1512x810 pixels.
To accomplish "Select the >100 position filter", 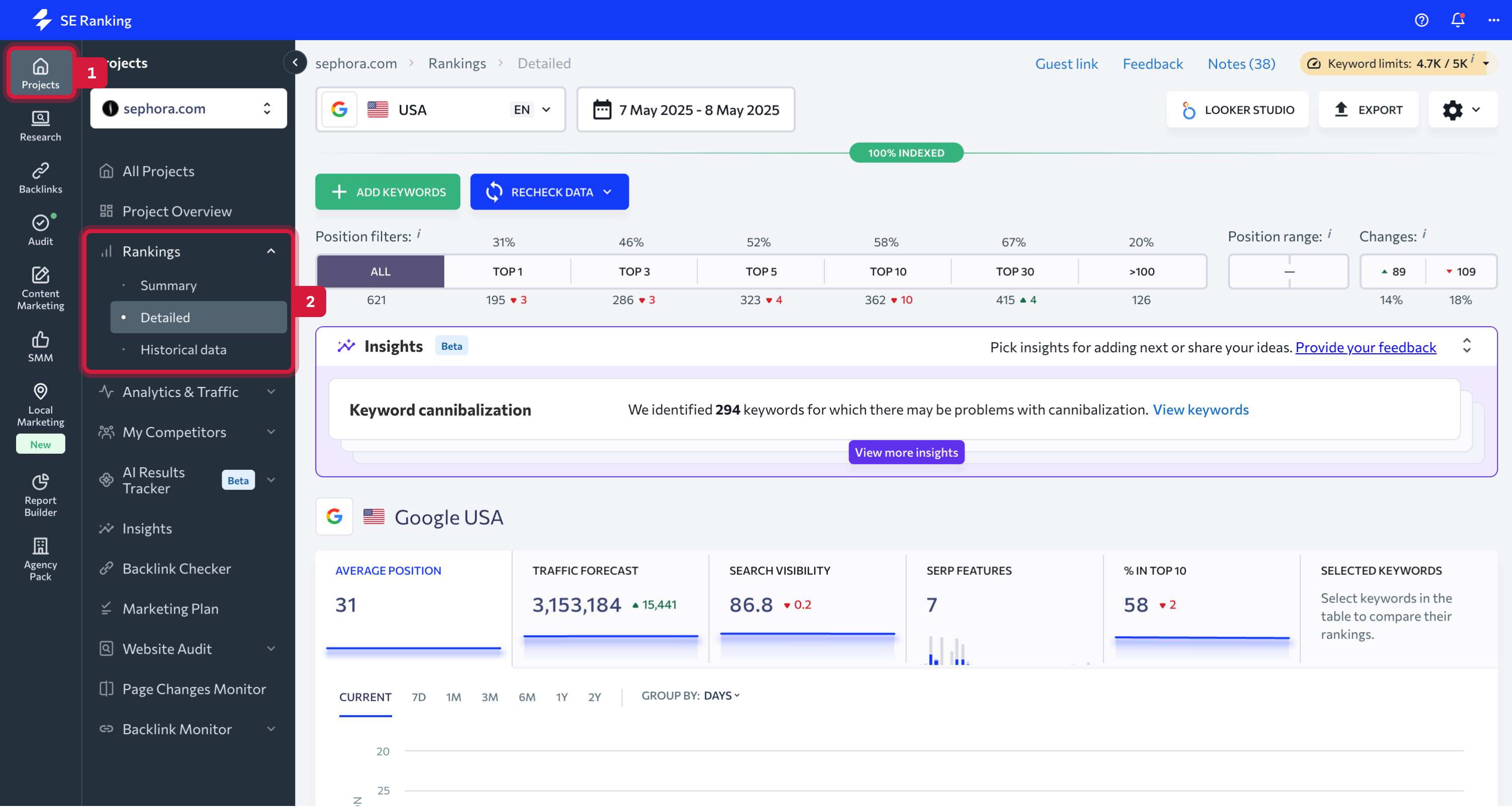I will tap(1141, 271).
